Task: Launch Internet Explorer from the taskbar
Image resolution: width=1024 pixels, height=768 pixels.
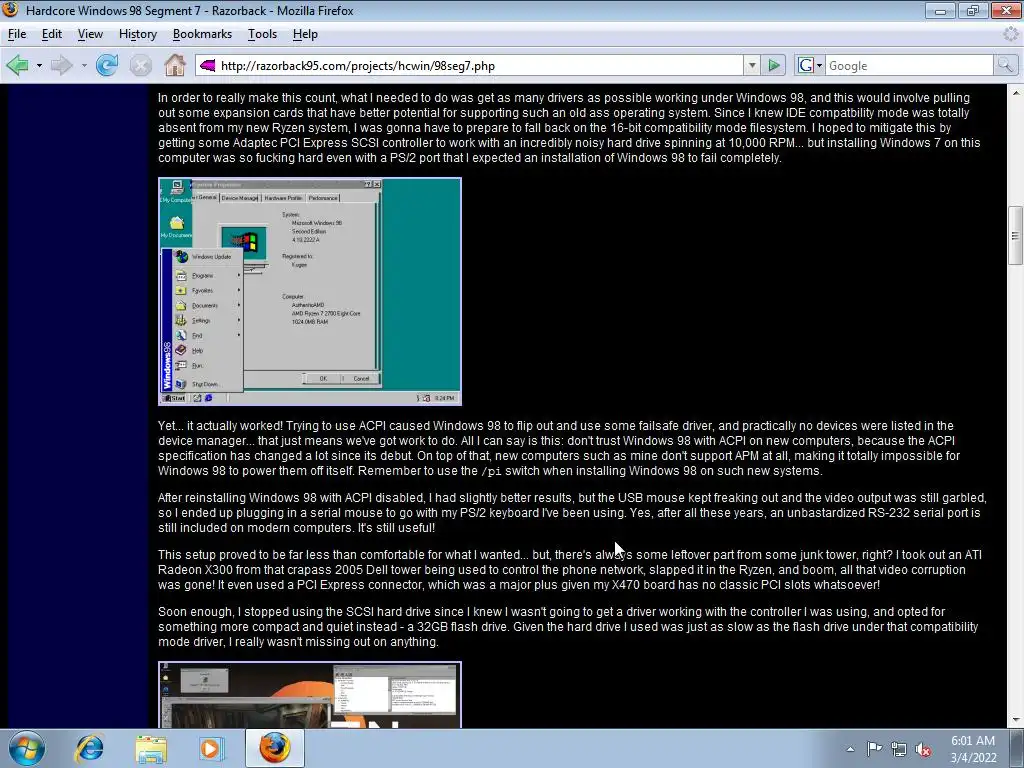Action: pyautogui.click(x=89, y=748)
